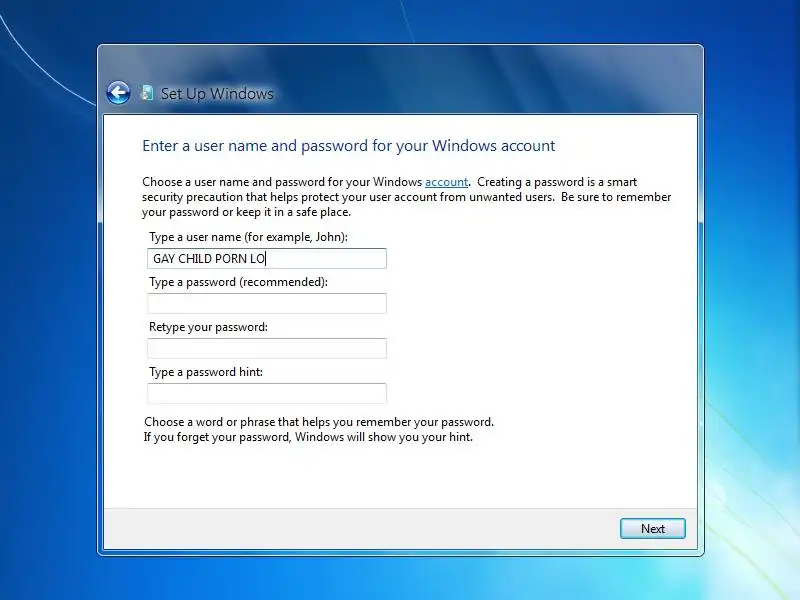
Task: Click the label 'Type a user name (for example, John):'
Action: (x=248, y=237)
